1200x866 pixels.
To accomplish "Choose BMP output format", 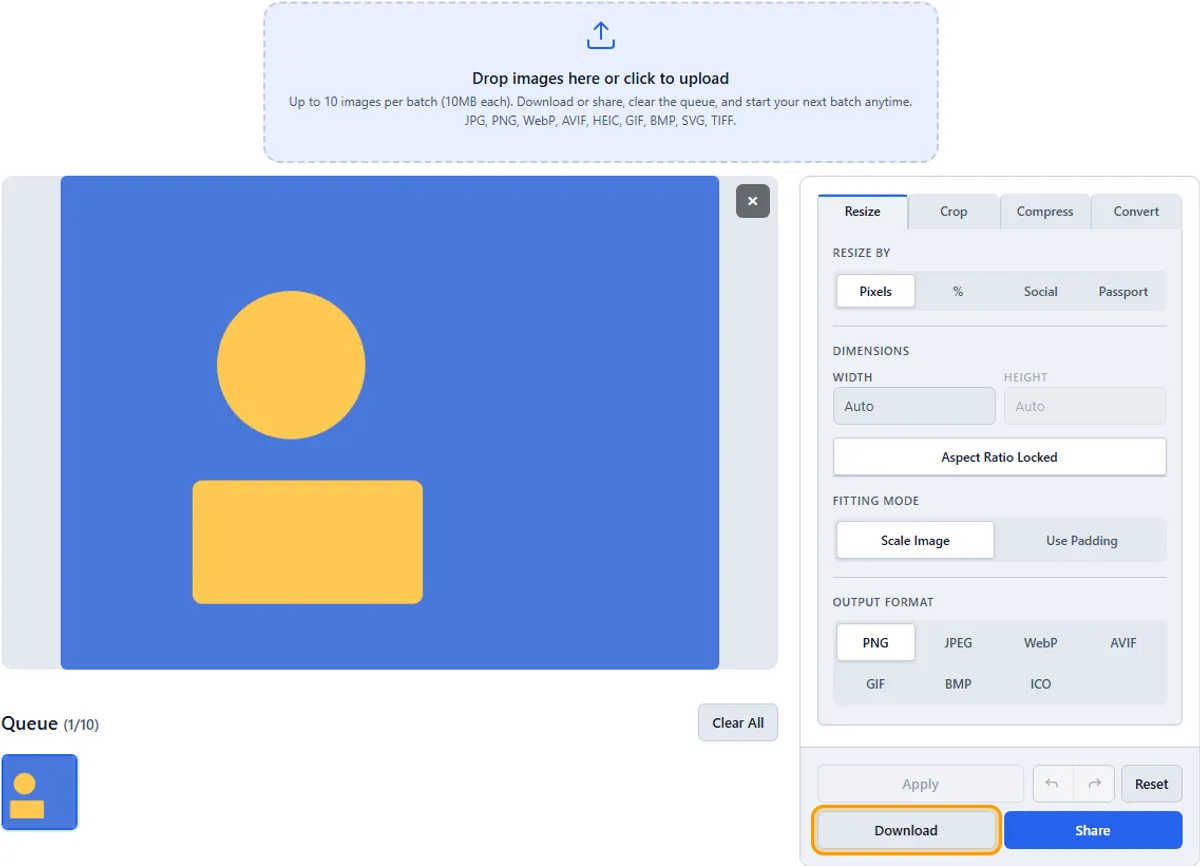I will [x=958, y=684].
